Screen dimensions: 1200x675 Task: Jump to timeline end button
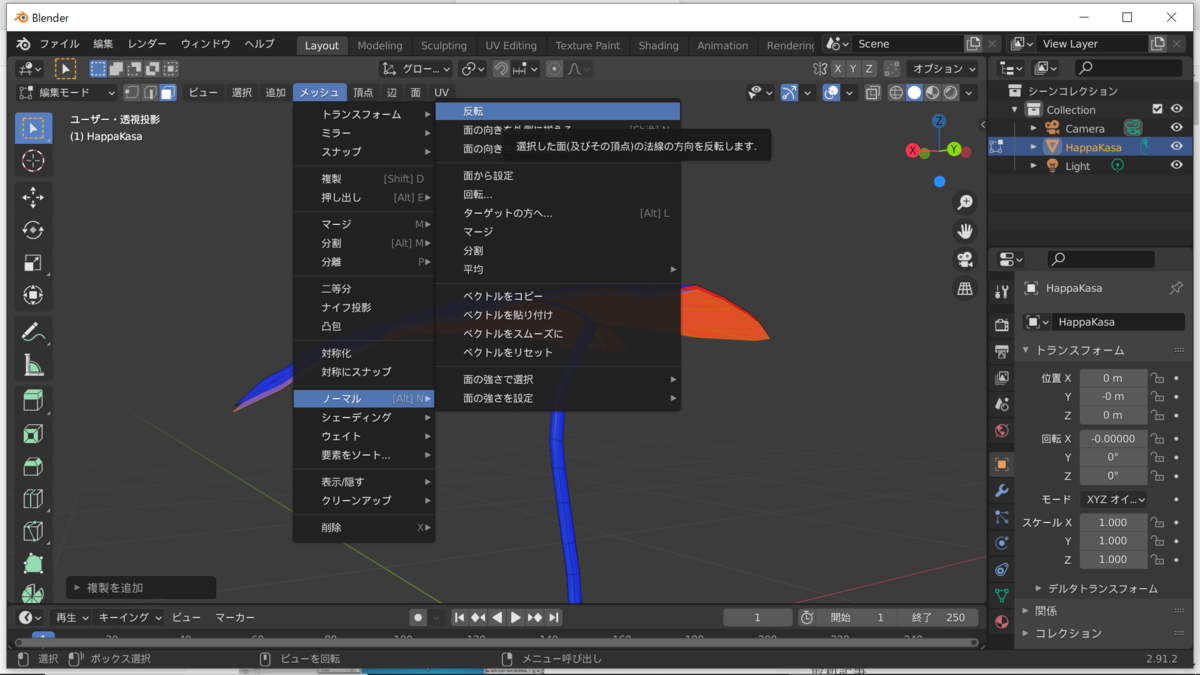554,617
